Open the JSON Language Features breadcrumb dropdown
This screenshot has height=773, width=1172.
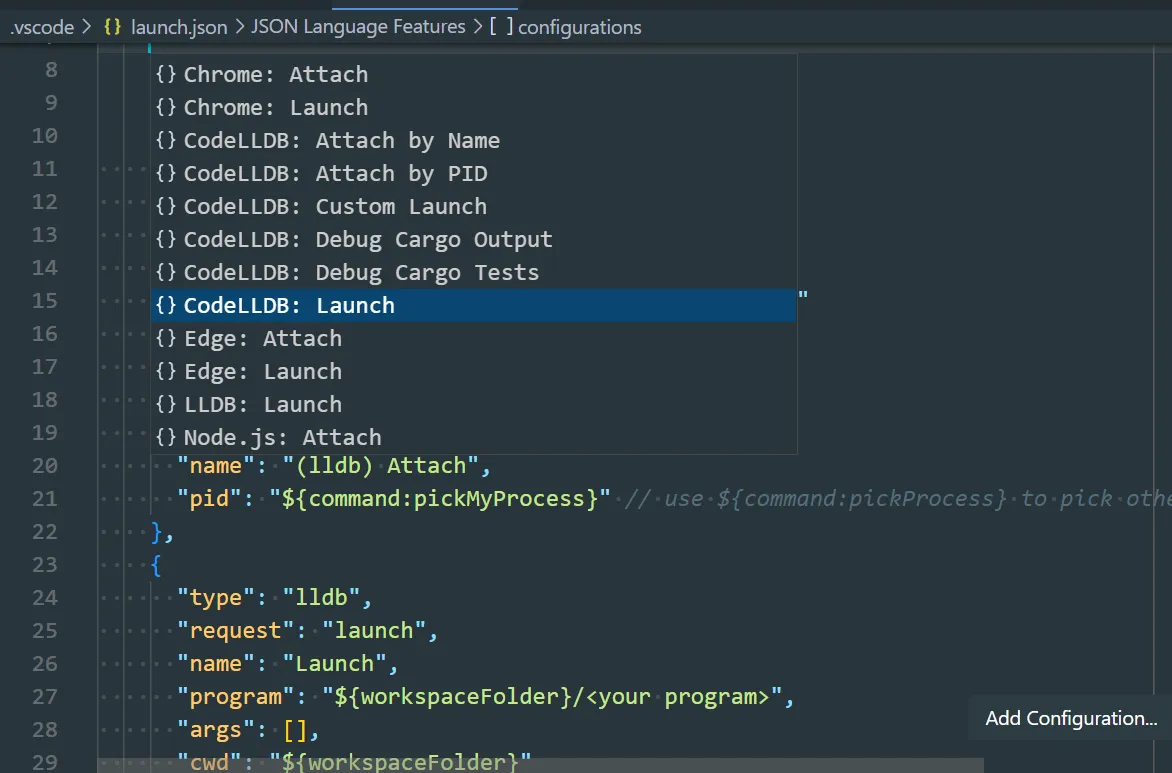click(x=359, y=27)
